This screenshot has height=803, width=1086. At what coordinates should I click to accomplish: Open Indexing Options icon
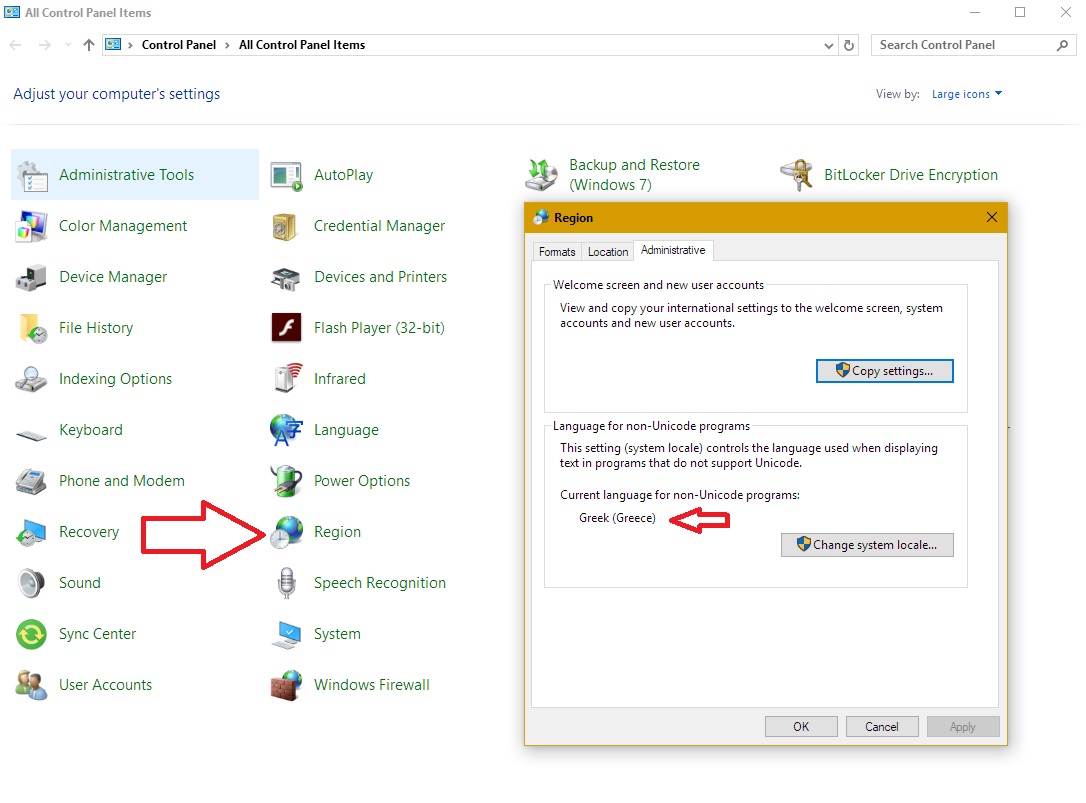click(30, 379)
